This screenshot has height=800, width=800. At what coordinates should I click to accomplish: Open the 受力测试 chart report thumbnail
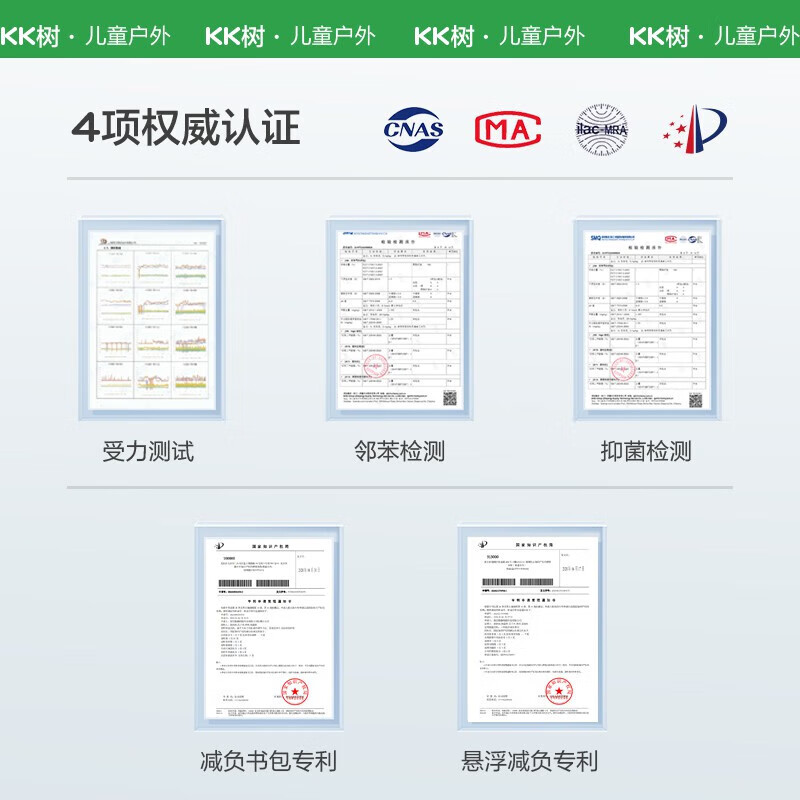pyautogui.click(x=152, y=320)
